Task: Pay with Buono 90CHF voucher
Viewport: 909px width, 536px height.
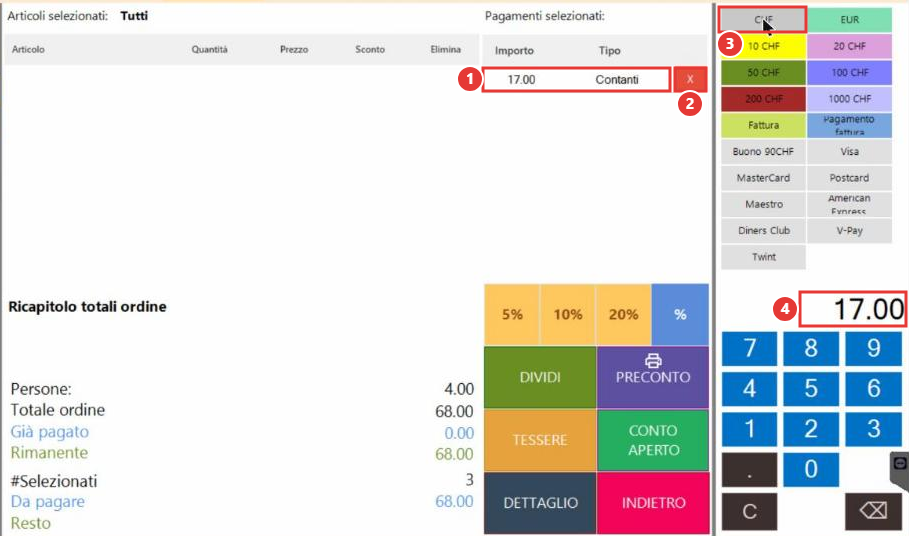Action: click(x=763, y=152)
